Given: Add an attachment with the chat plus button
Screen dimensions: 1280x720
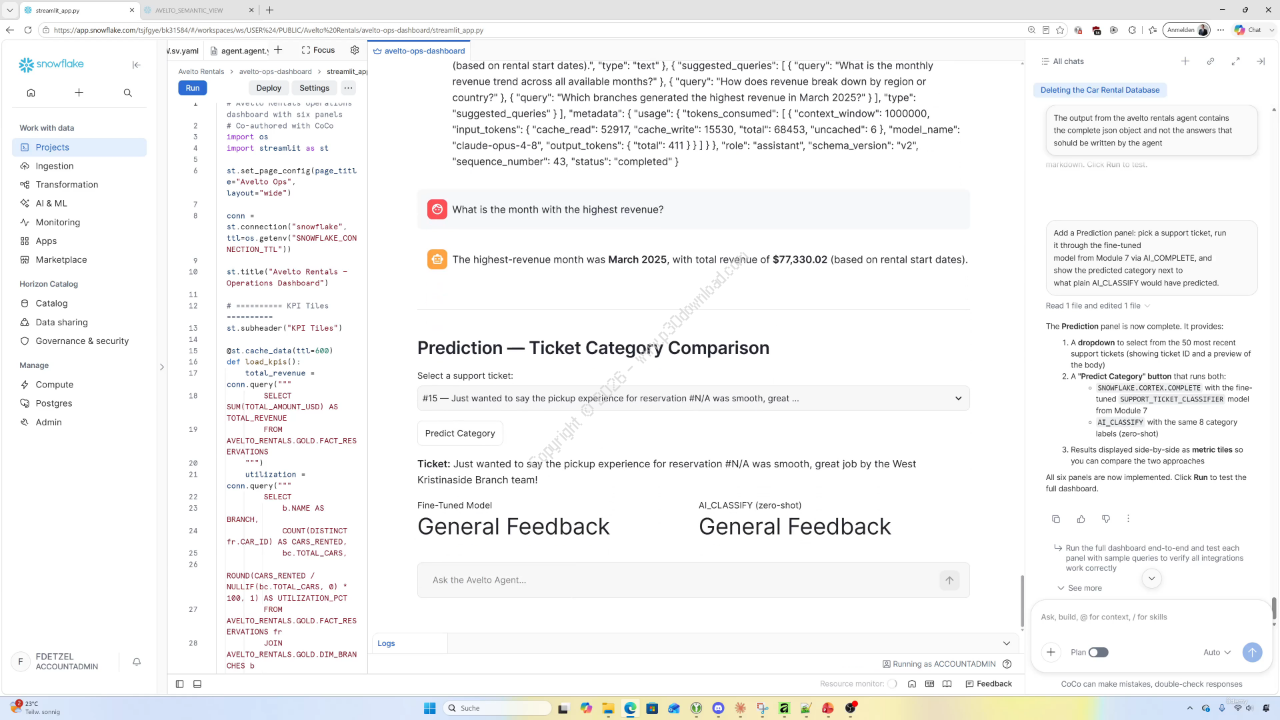Looking at the screenshot, I should point(1051,652).
